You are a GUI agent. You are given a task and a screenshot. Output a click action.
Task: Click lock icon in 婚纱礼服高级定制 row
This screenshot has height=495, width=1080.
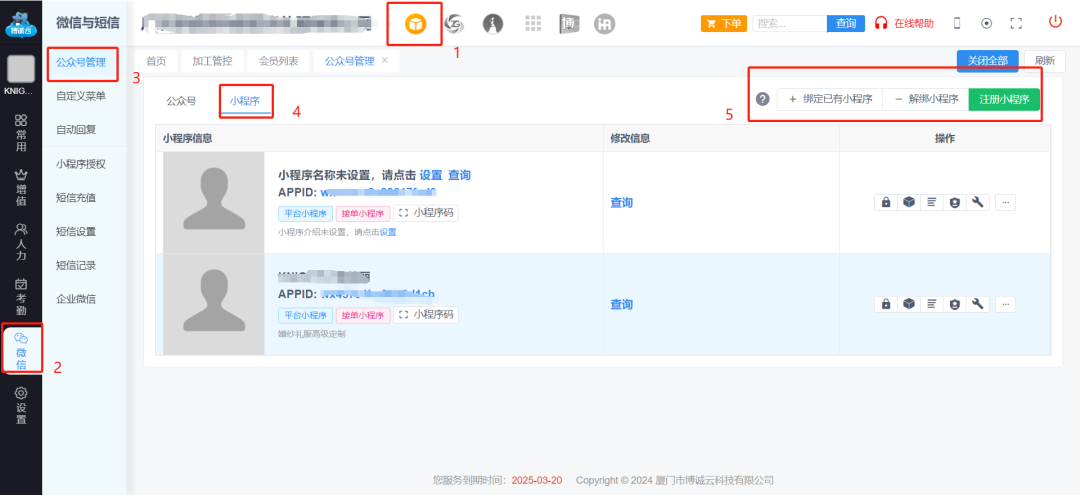(886, 304)
